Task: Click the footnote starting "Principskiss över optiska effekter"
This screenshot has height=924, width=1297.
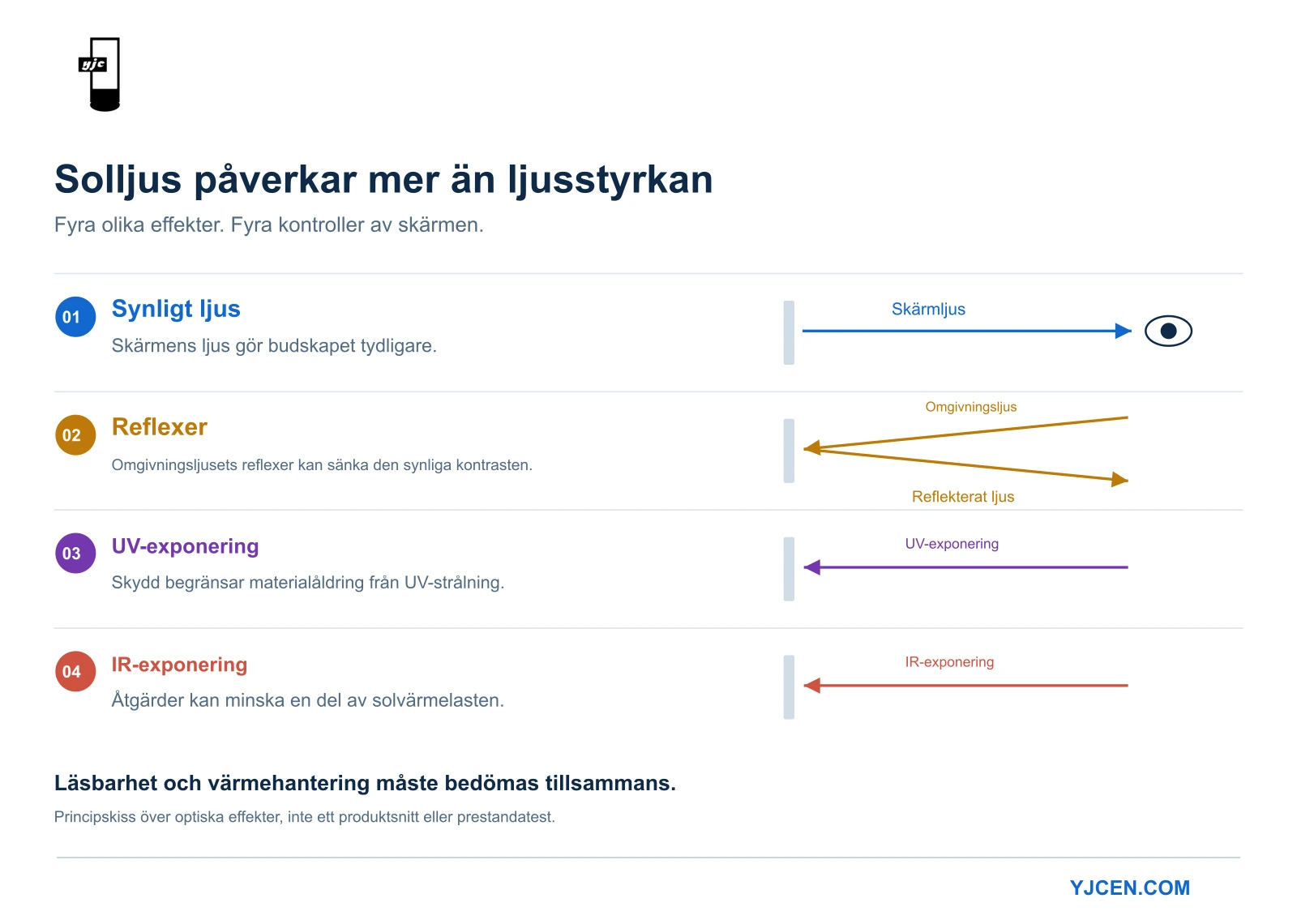Action: (x=305, y=817)
